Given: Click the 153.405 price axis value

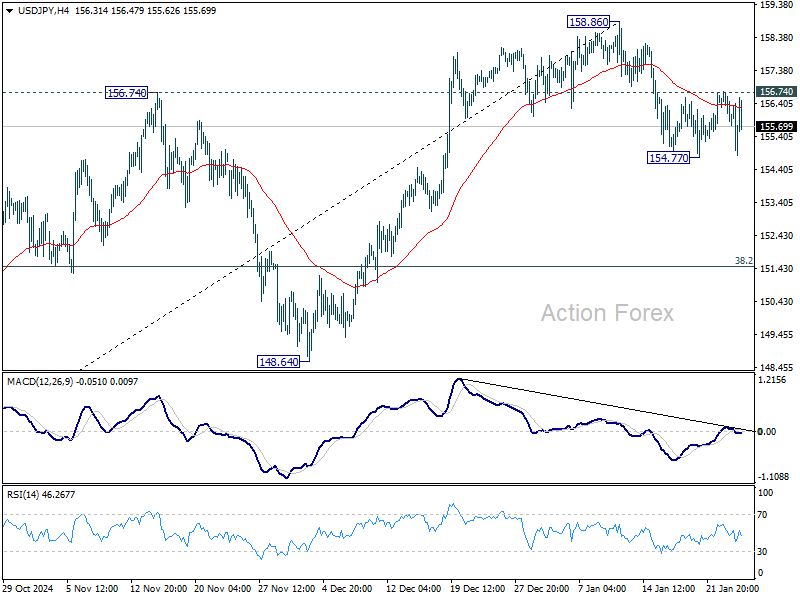Looking at the screenshot, I should pyautogui.click(x=776, y=203).
